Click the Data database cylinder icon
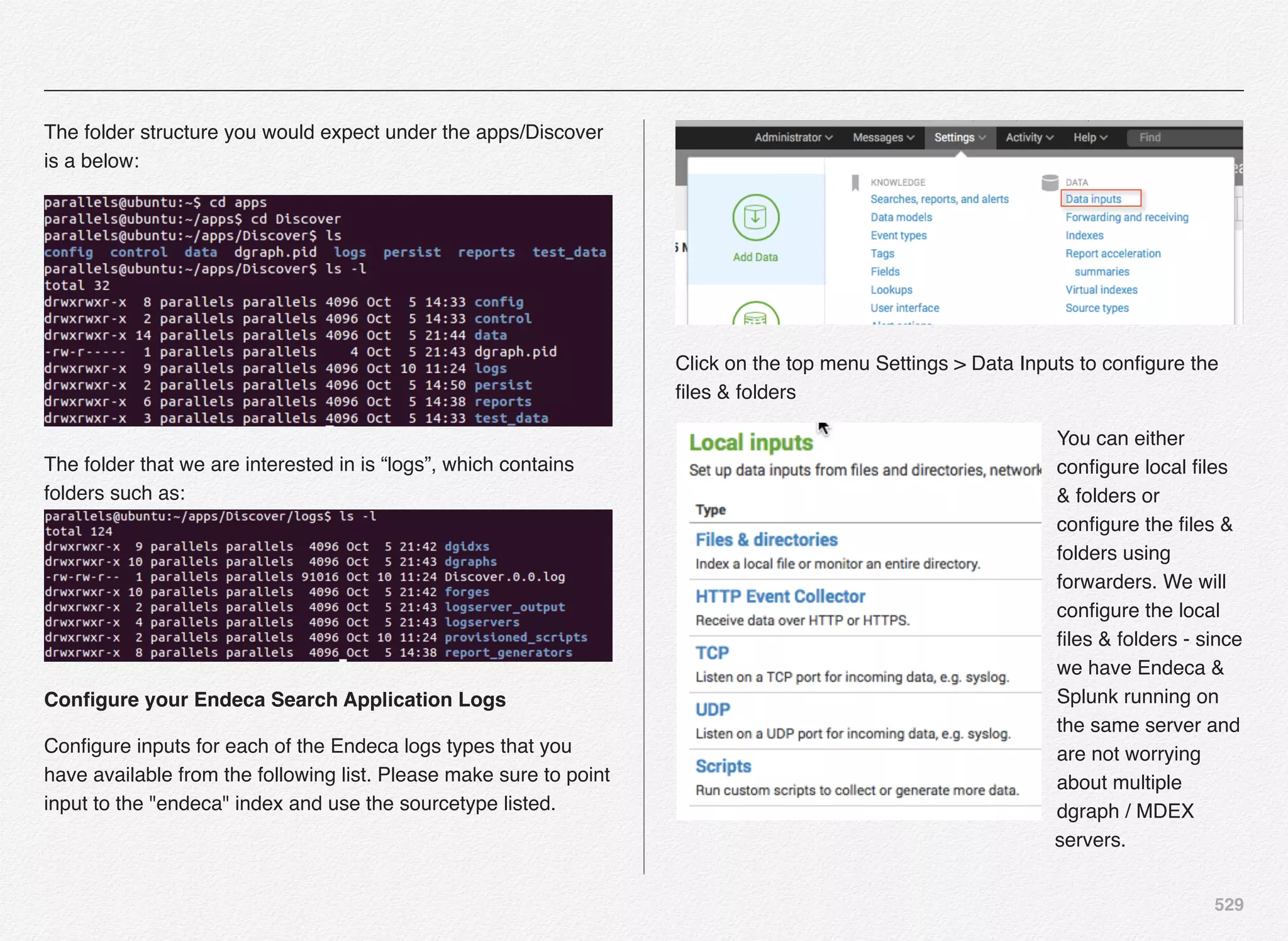1288x941 pixels. (x=1050, y=182)
